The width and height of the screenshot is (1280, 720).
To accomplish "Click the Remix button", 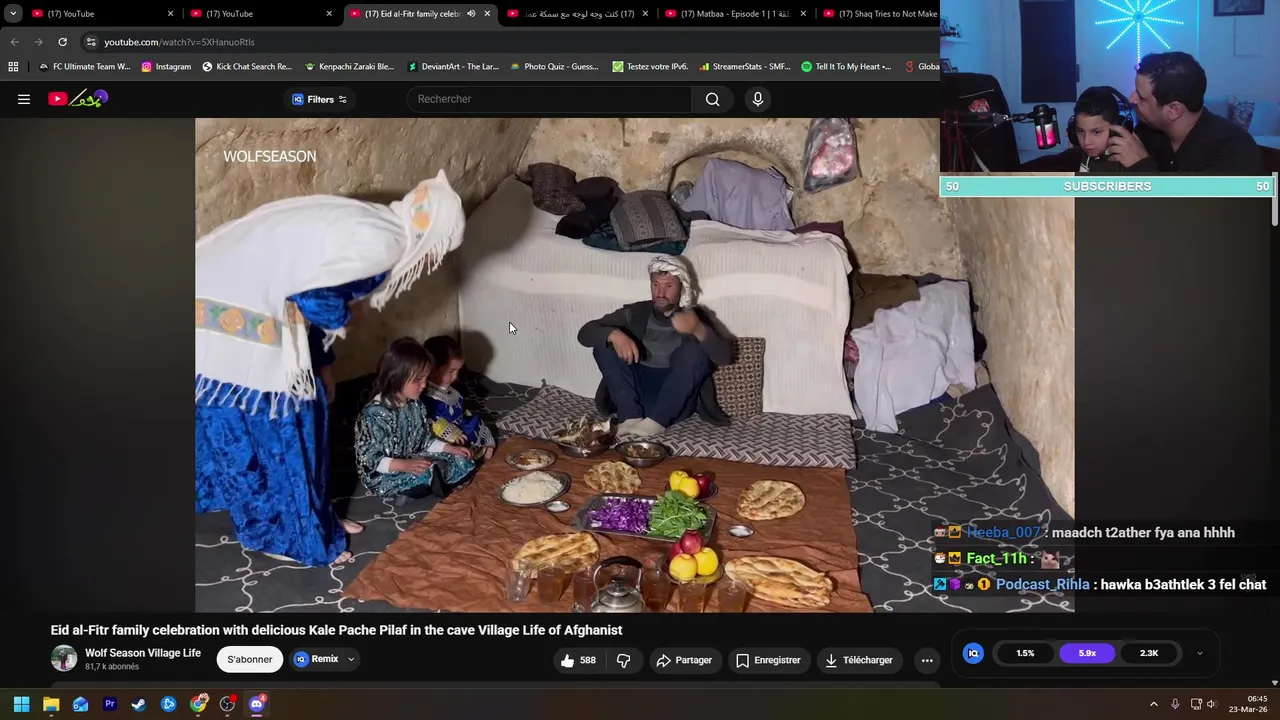I will 317,659.
